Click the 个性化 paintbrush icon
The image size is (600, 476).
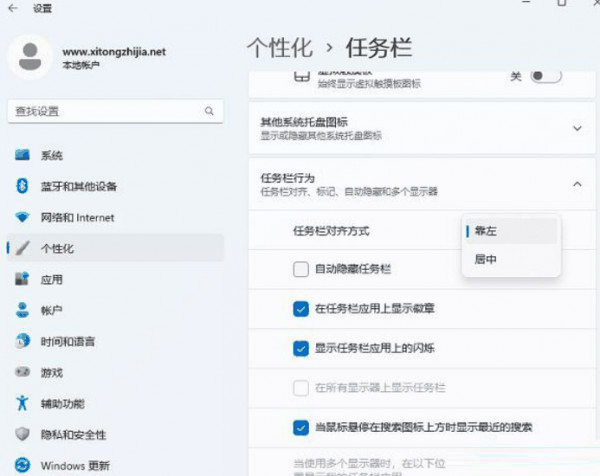point(22,248)
